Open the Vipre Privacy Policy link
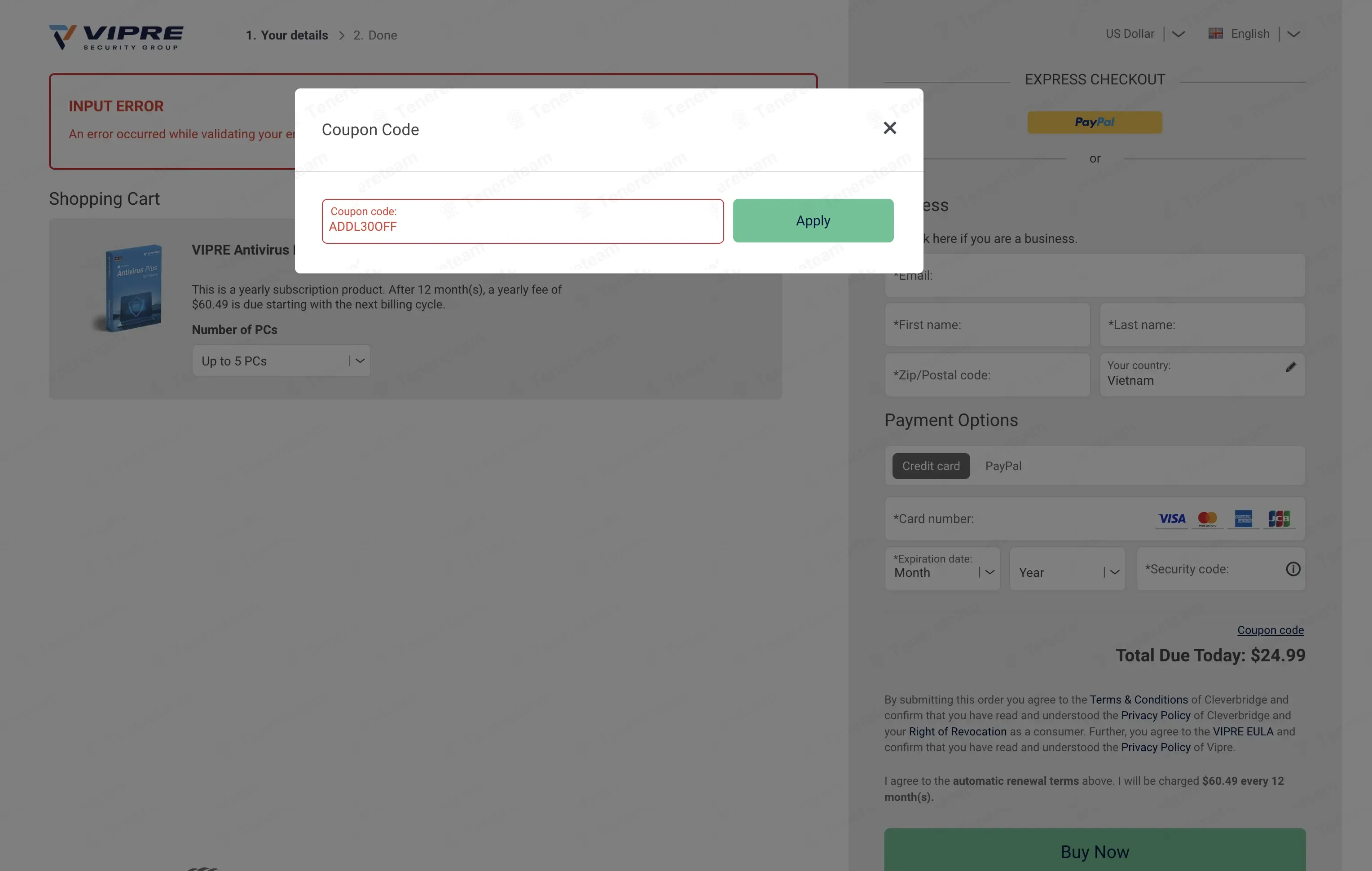This screenshot has width=1372, height=871. pyautogui.click(x=1156, y=748)
